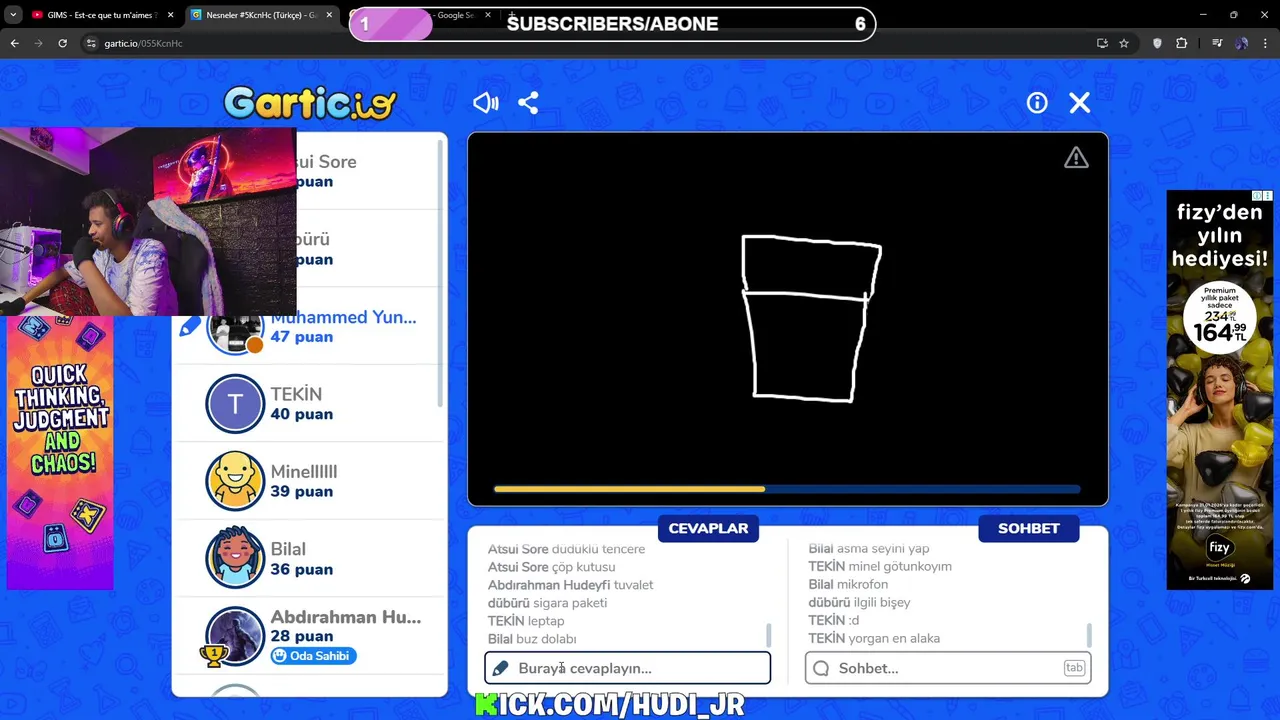
Task: Click the answer 'Atsui Sore çöp kutusu'
Action: 551,567
